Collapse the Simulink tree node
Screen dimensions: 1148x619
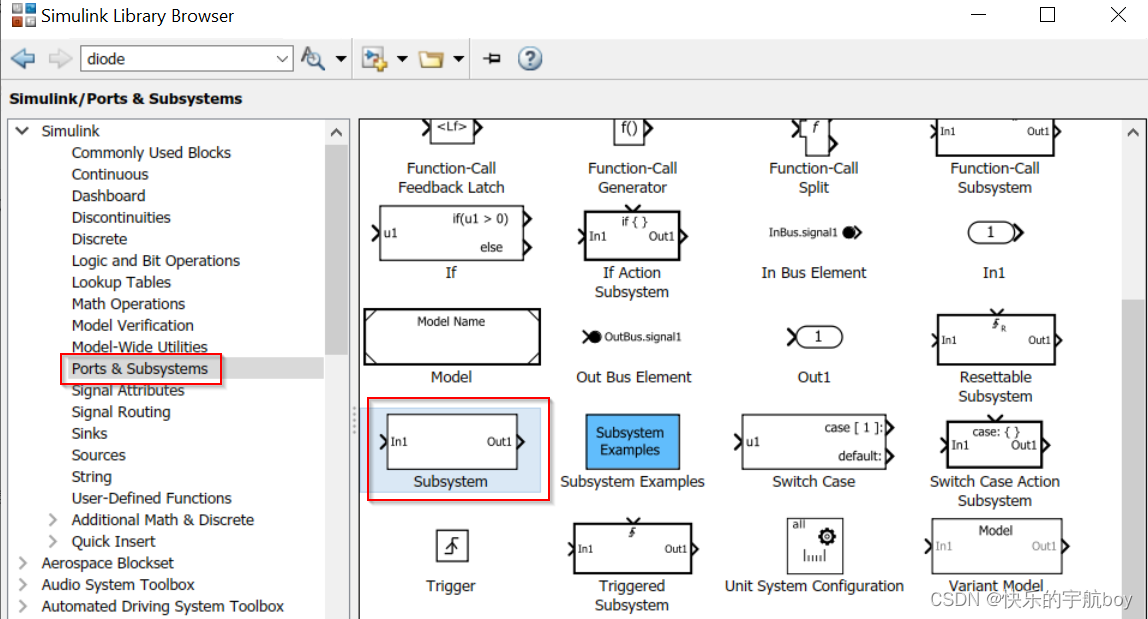22,131
